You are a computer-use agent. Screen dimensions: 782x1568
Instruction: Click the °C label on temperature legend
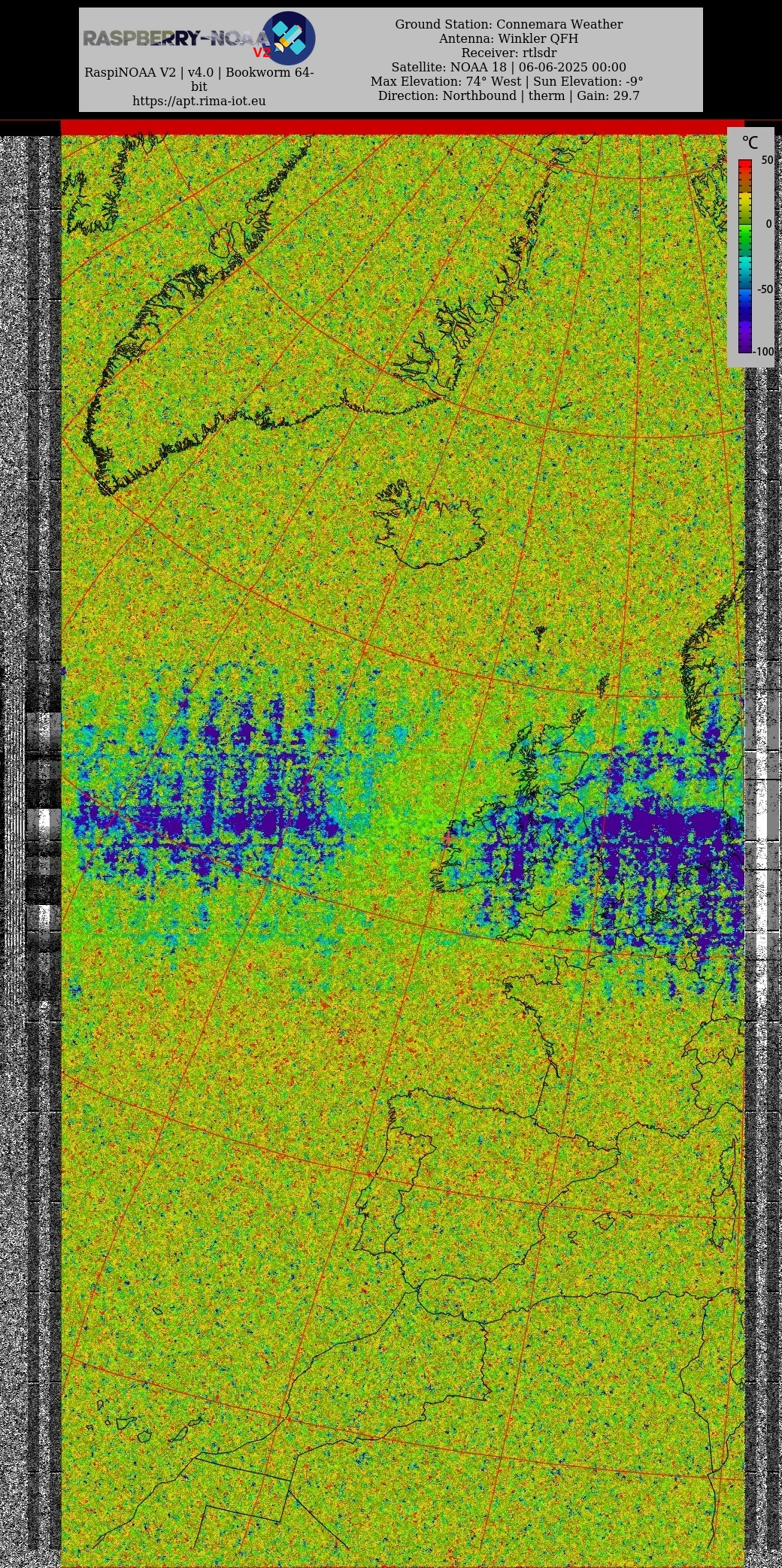coord(750,142)
